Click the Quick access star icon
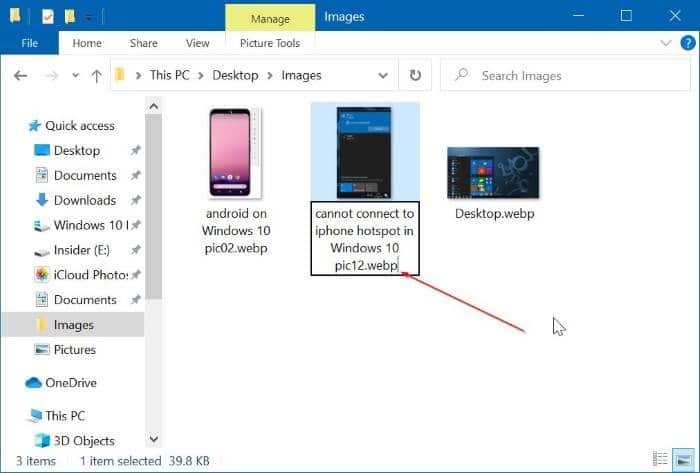Screen dimensions: 700x473 coord(34,126)
